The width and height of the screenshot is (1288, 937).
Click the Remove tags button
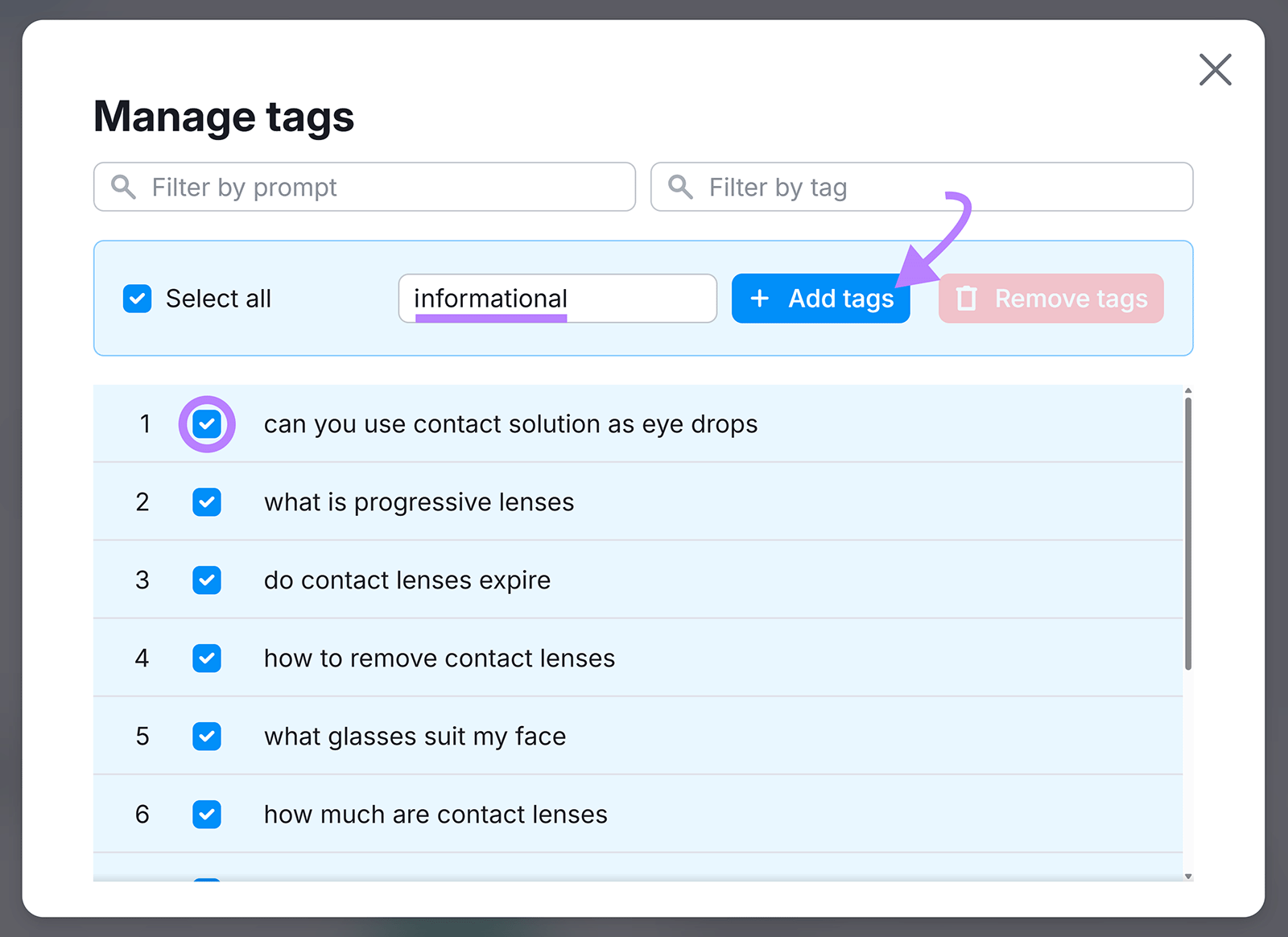click(1051, 298)
